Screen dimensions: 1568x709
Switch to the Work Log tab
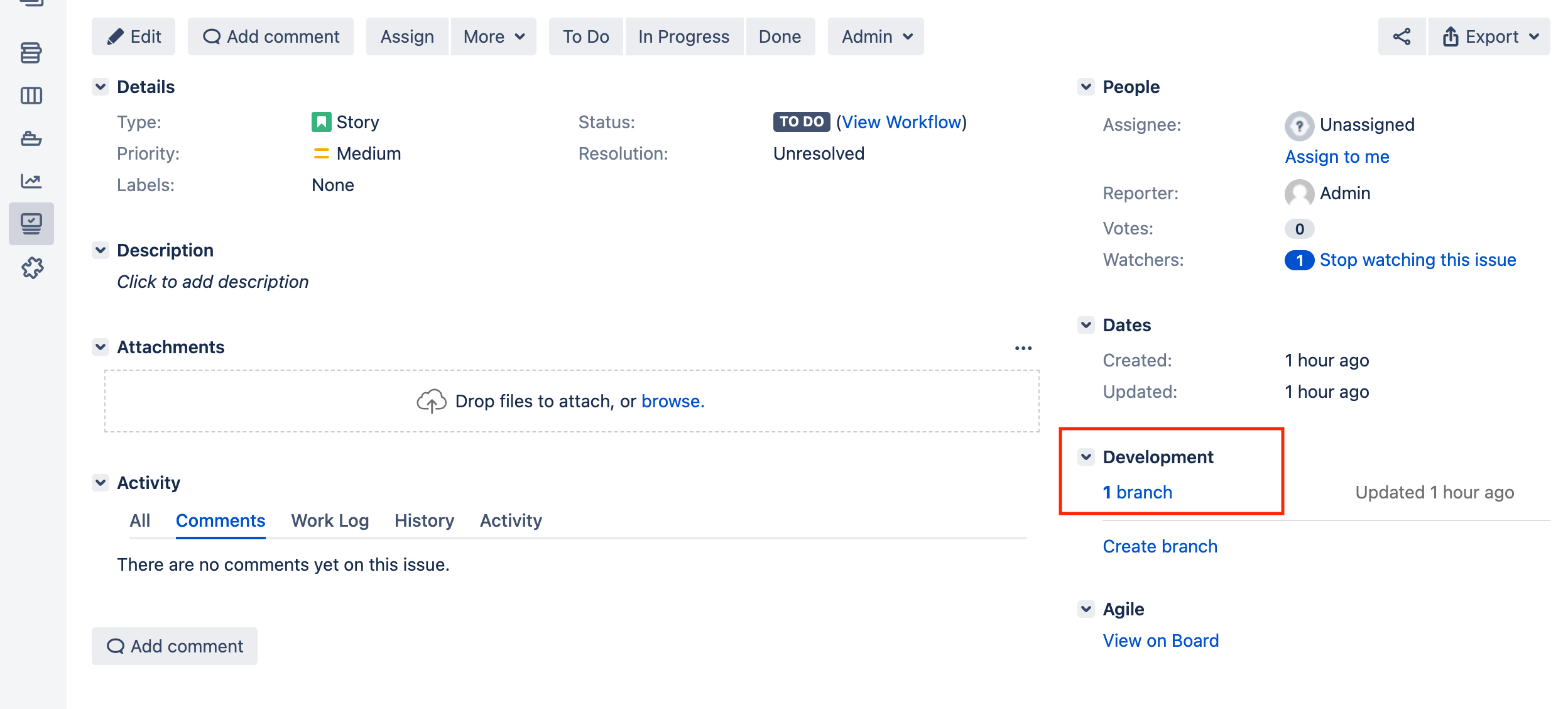[x=330, y=520]
